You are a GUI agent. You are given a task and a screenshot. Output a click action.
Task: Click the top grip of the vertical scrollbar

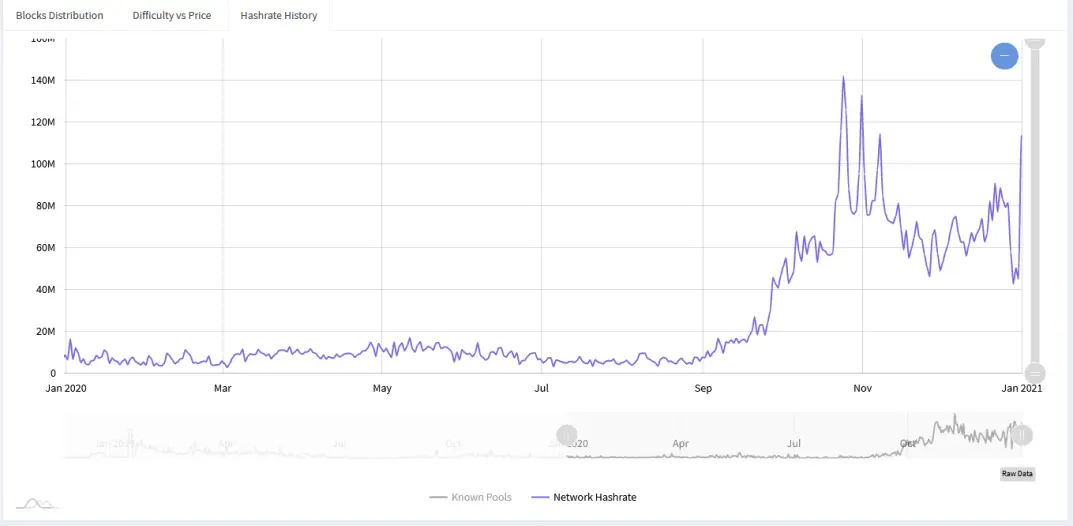[x=1035, y=41]
